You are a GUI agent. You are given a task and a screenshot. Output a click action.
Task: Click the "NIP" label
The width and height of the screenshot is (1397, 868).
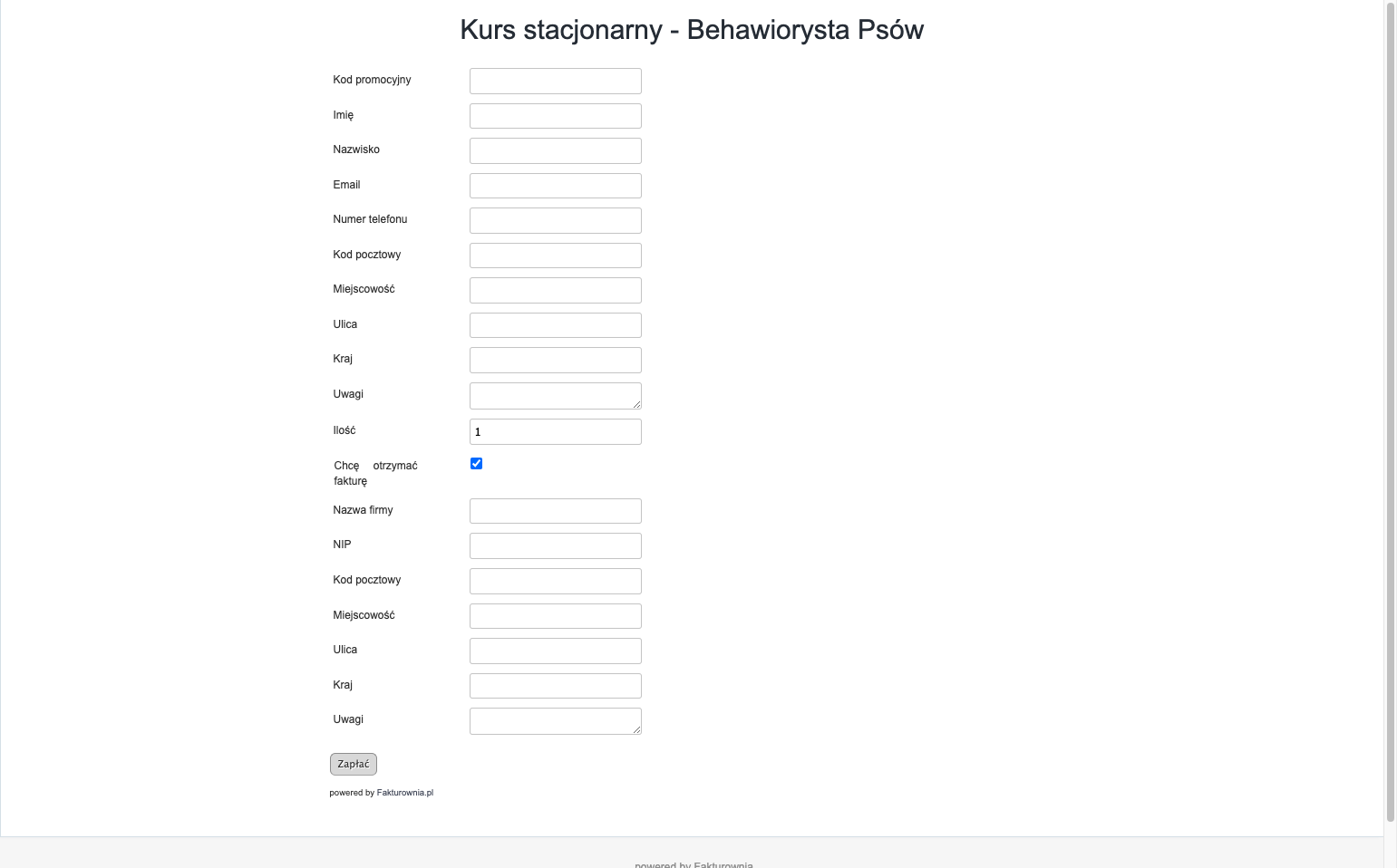(342, 545)
